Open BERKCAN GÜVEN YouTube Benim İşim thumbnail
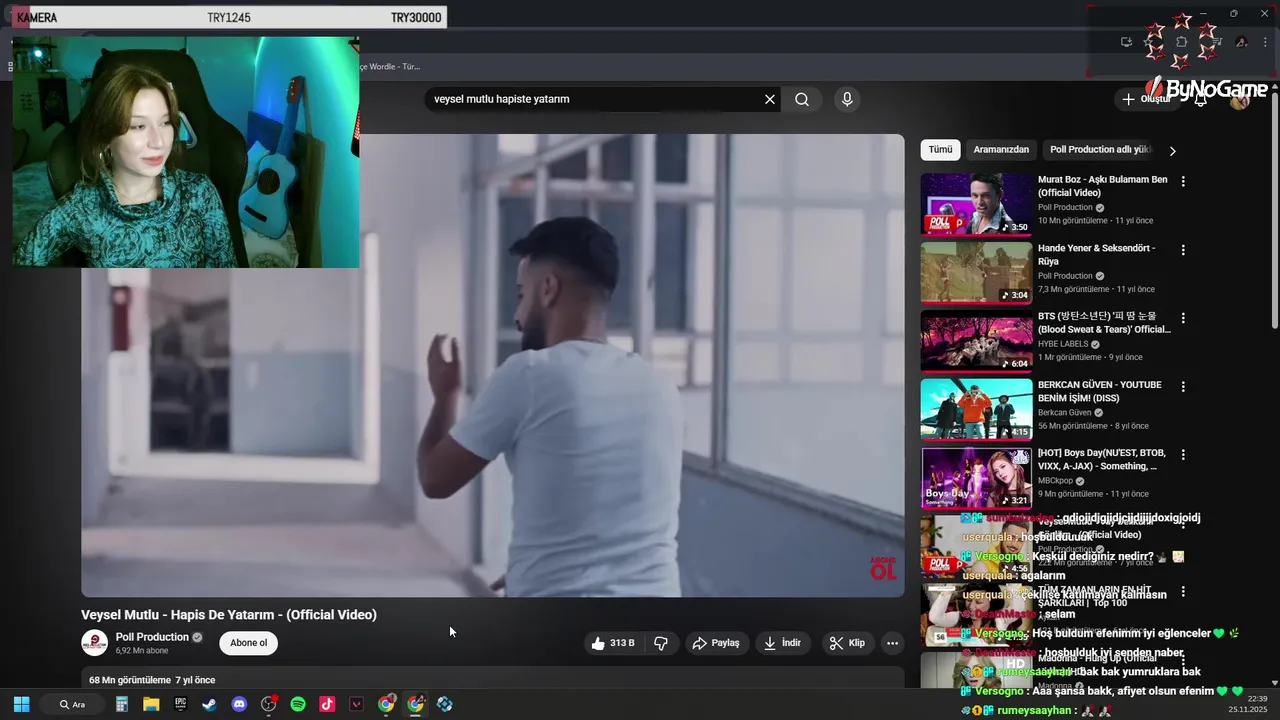The image size is (1280, 720). pos(976,409)
